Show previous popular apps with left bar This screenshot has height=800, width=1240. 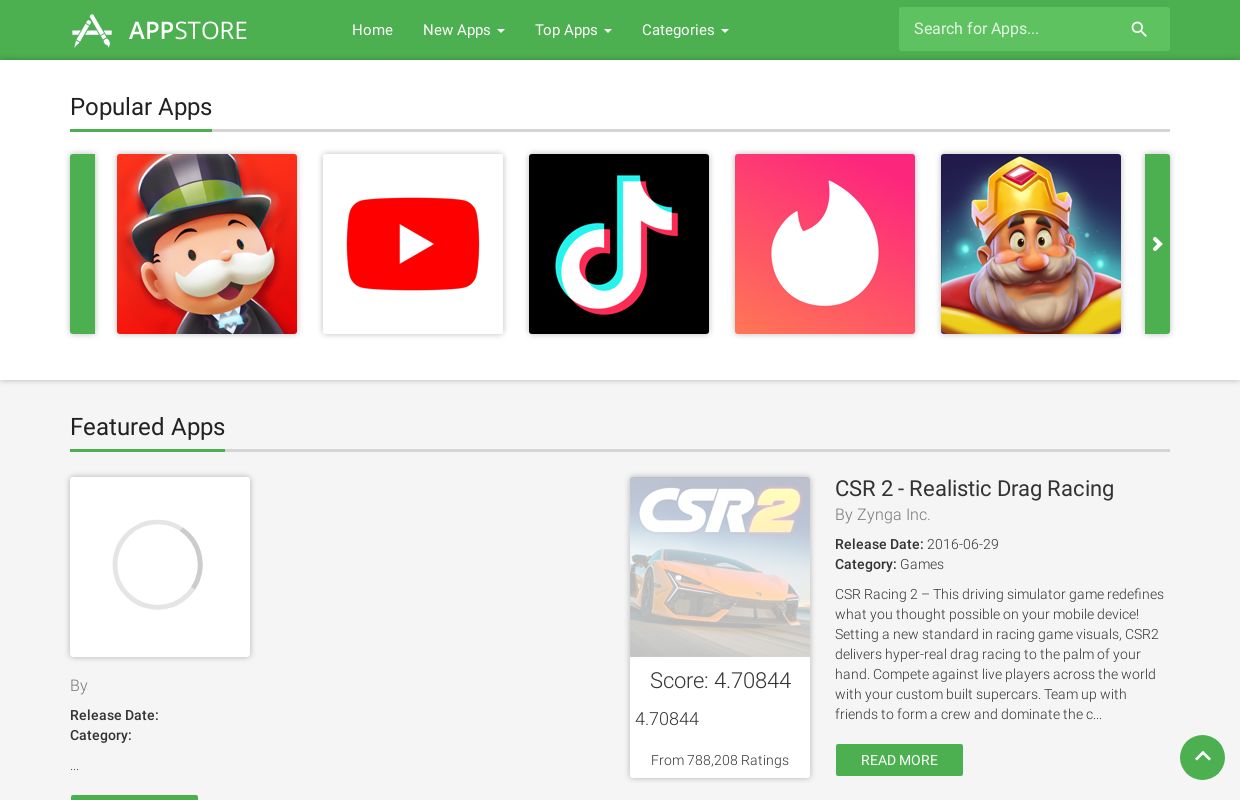pos(82,244)
